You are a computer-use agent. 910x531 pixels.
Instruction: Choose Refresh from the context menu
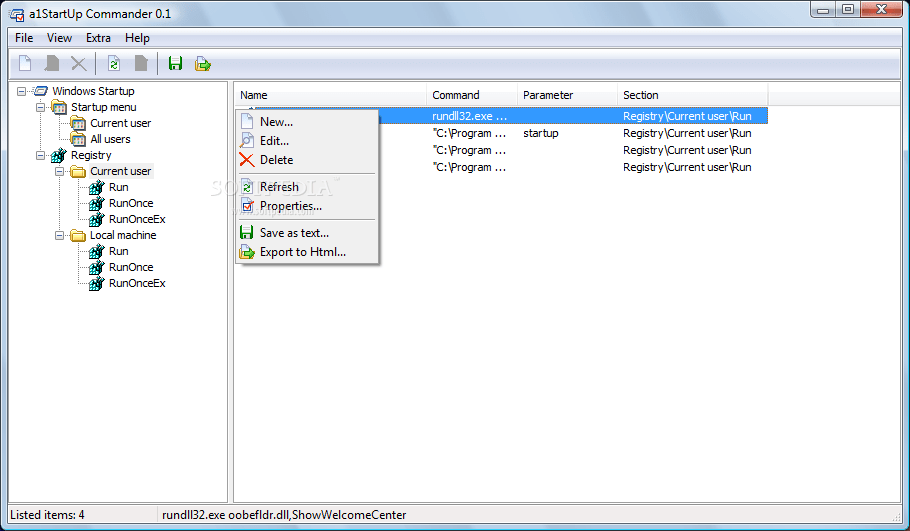(x=307, y=187)
